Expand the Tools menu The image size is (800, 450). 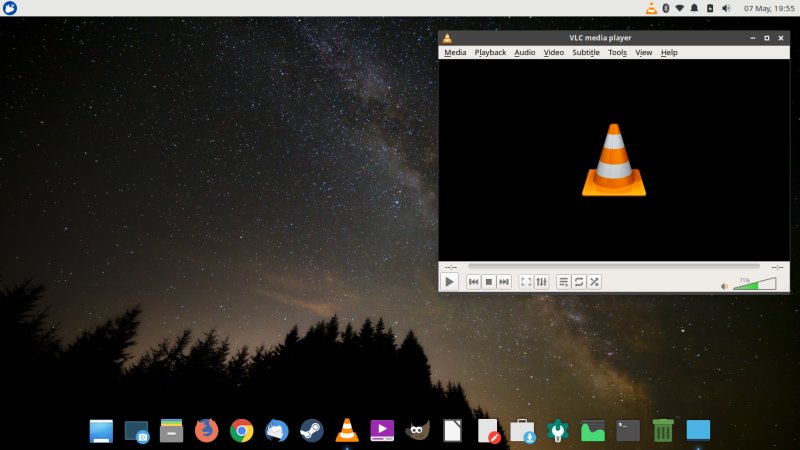617,52
